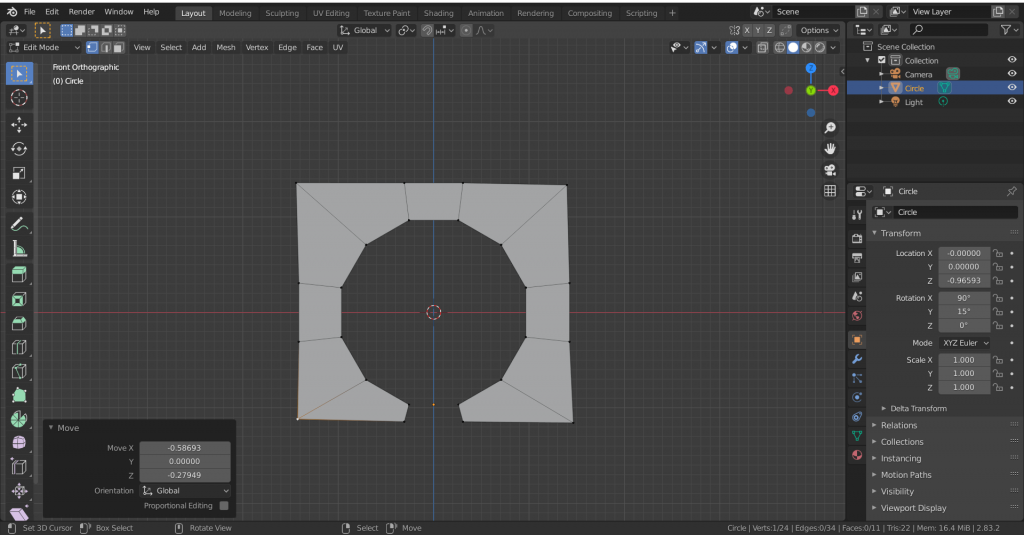Pick the Scale tool

coord(19,173)
